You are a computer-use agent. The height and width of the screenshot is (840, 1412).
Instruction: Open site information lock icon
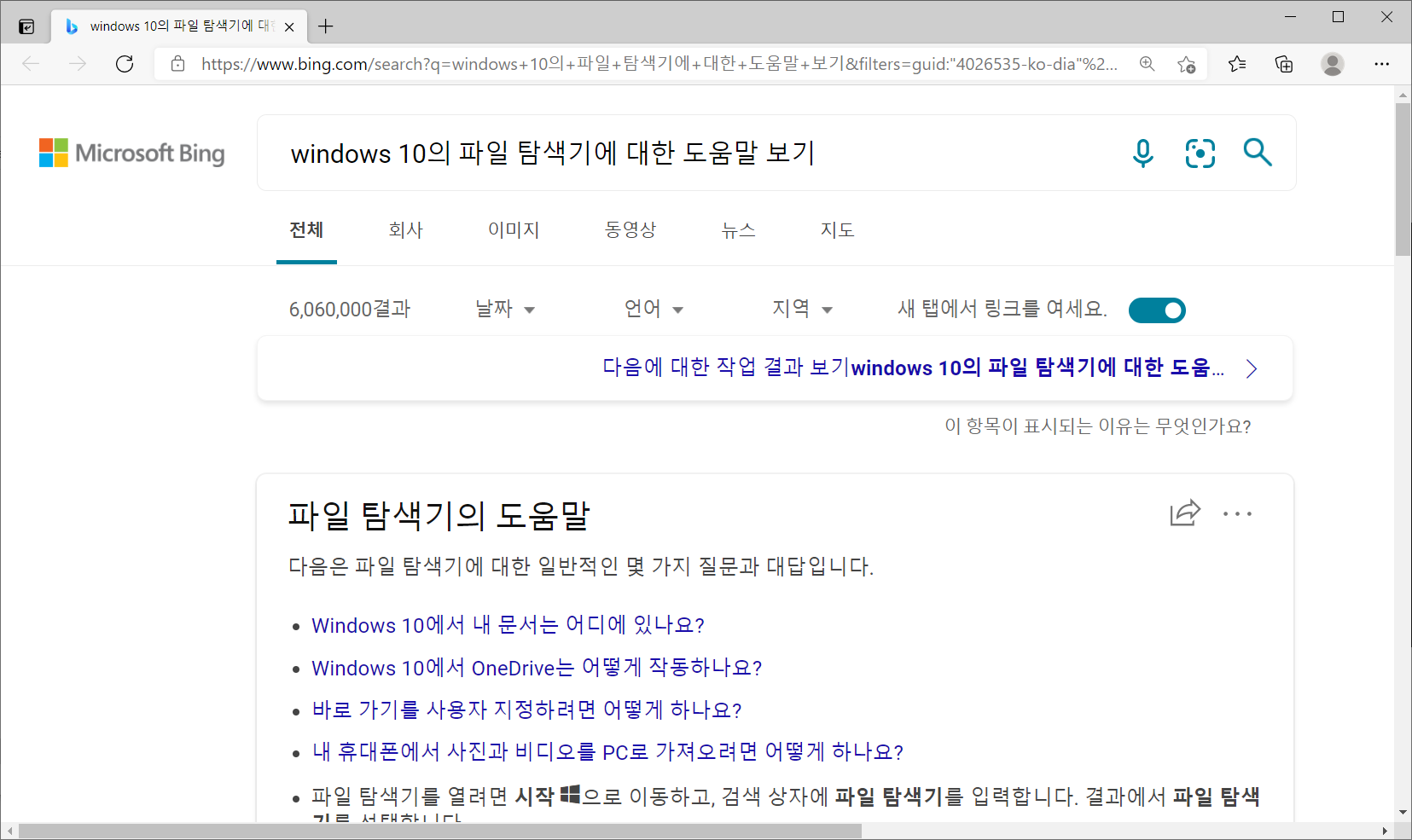point(177,64)
